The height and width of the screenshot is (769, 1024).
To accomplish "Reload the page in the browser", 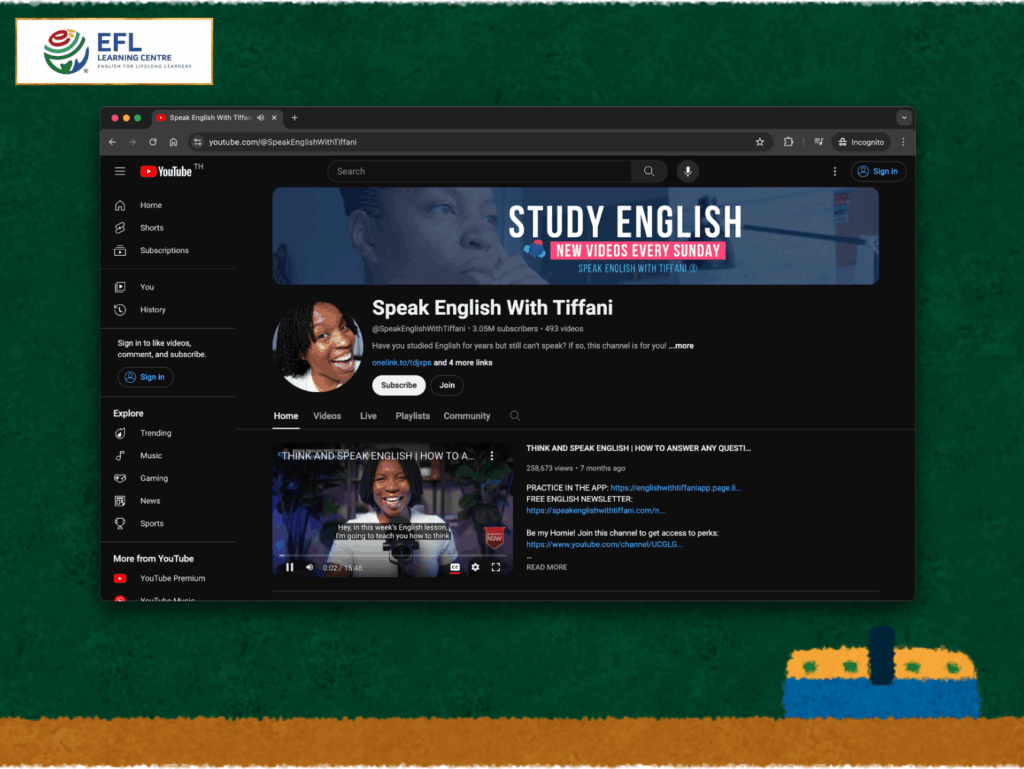I will pos(153,142).
